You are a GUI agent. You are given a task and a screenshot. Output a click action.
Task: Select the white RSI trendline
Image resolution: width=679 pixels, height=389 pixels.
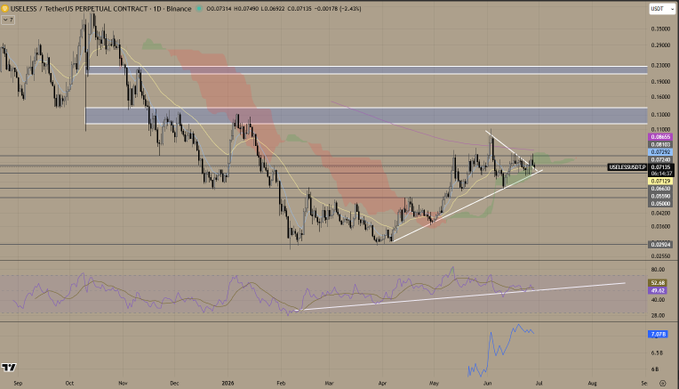coord(461,297)
